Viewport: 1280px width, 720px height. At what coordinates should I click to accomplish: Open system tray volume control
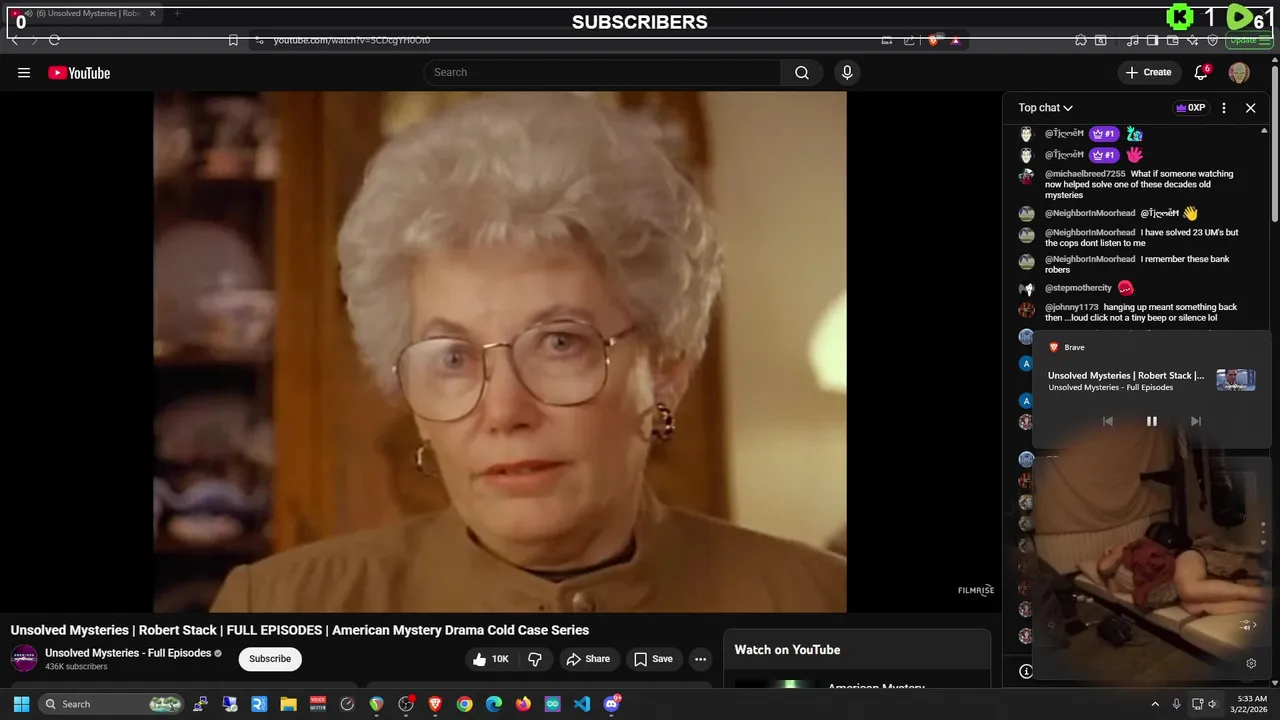[x=1213, y=704]
